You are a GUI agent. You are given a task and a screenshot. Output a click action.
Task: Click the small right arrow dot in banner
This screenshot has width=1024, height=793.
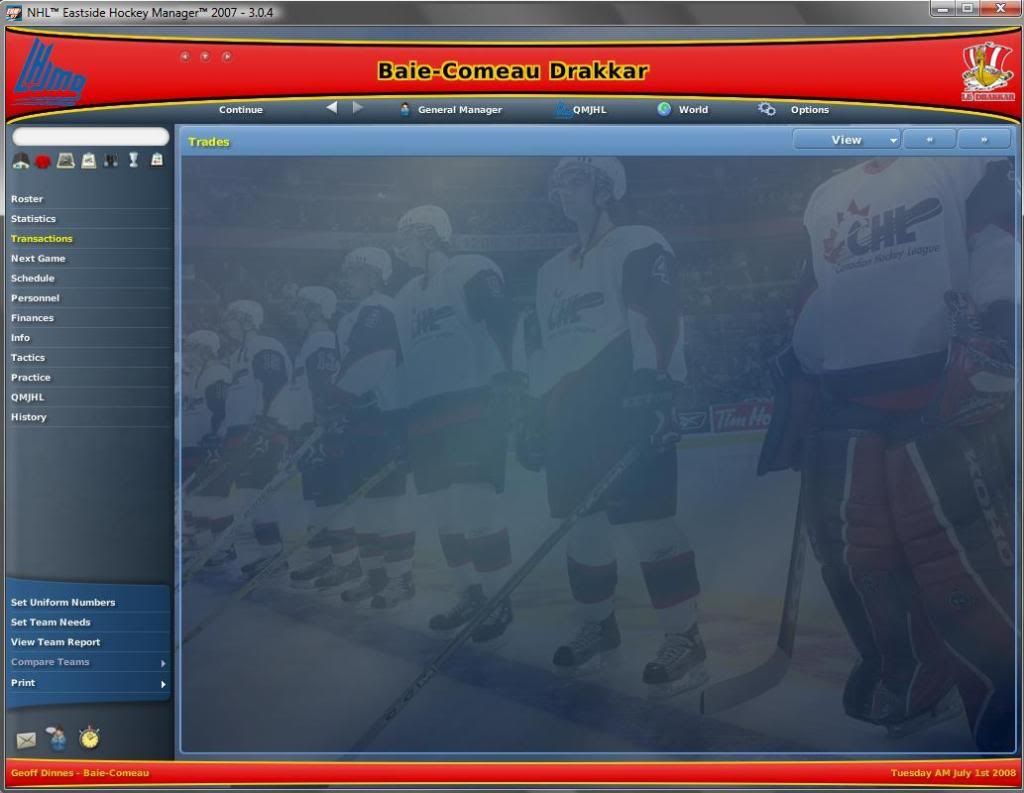coord(226,57)
